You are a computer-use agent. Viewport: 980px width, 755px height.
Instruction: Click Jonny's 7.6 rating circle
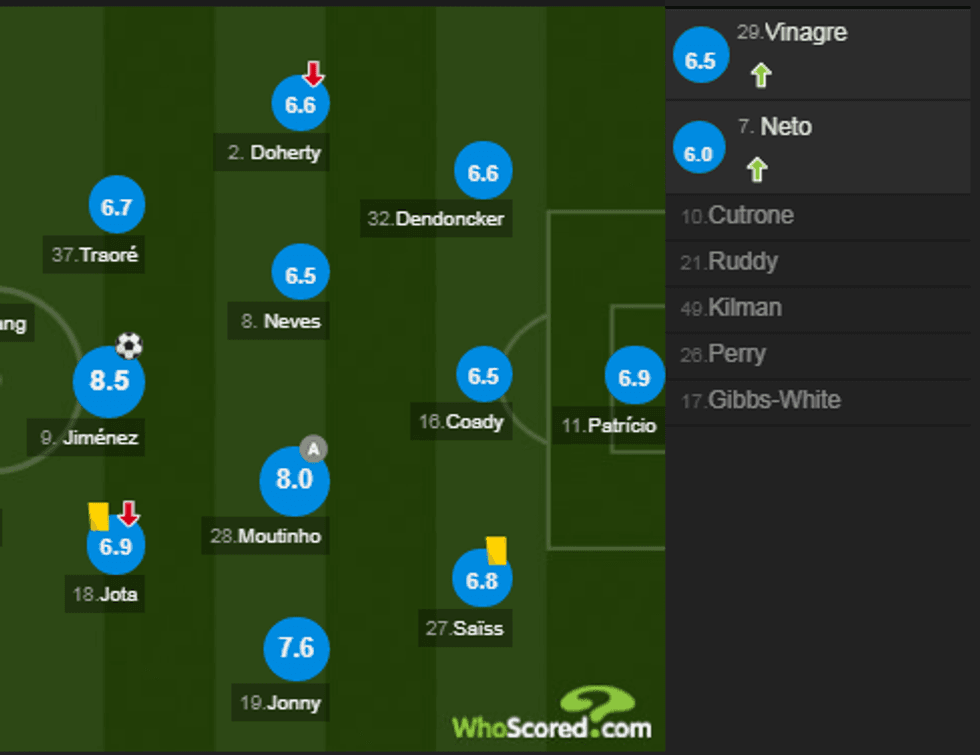point(296,649)
